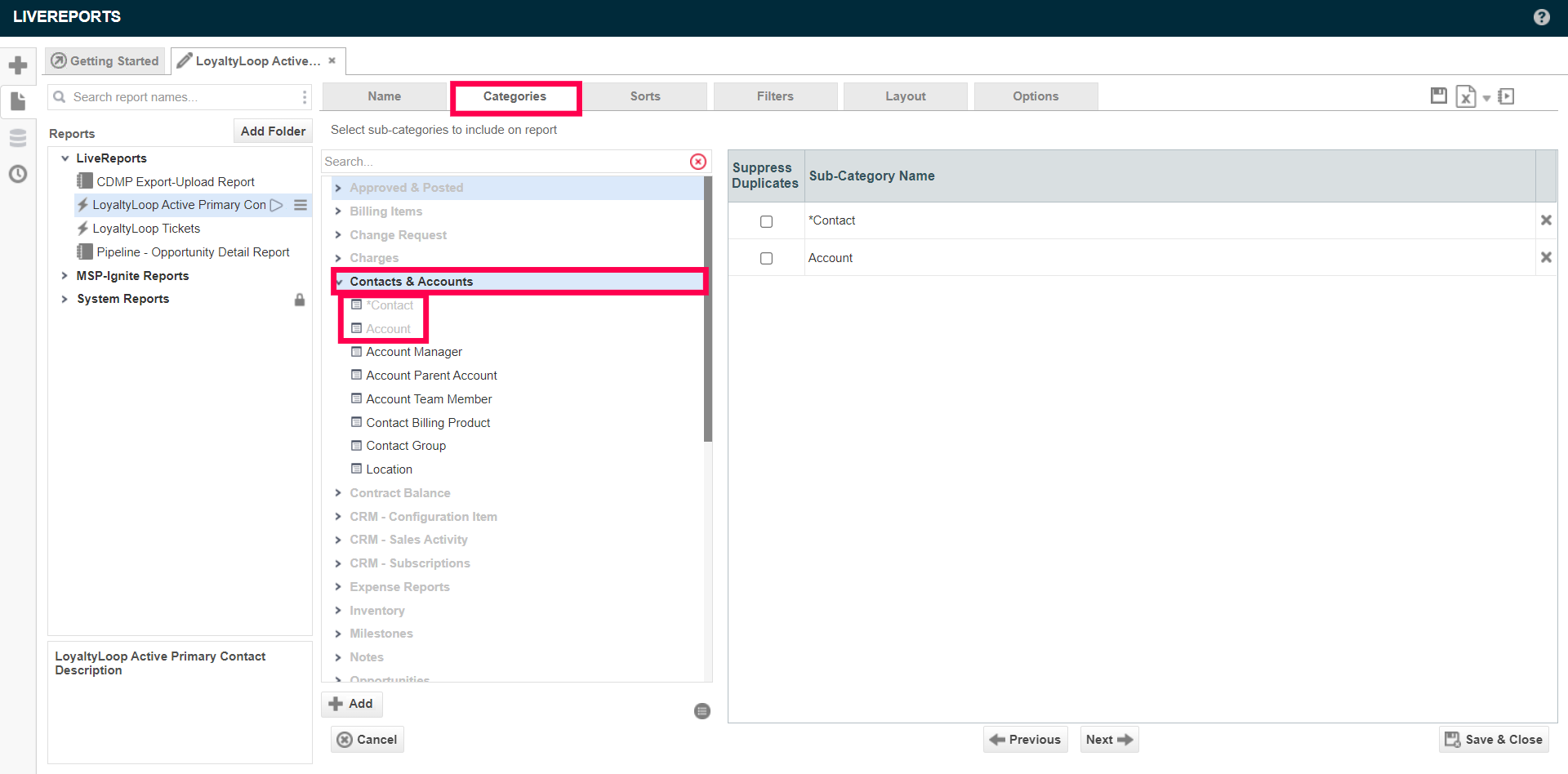The height and width of the screenshot is (774, 1568).
Task: Expand CRM - Sales Activity category
Action: 338,540
